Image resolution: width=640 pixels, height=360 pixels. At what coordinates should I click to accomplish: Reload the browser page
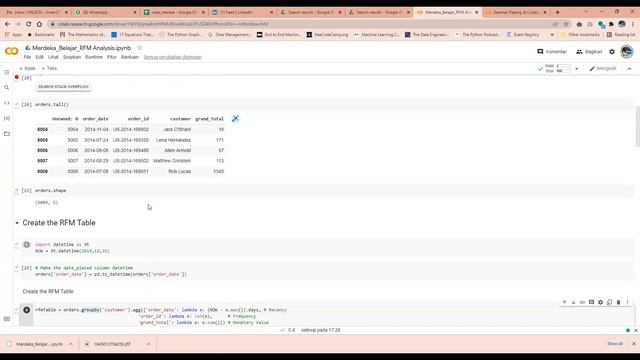pos(29,24)
